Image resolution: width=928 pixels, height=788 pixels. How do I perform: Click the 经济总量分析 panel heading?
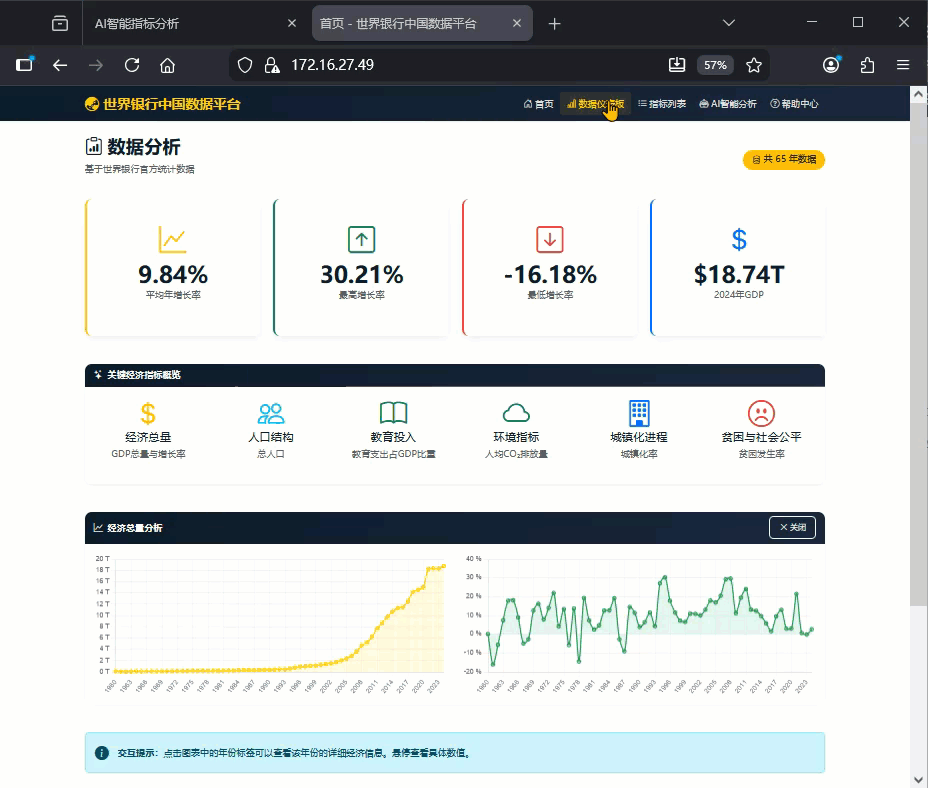coord(134,528)
